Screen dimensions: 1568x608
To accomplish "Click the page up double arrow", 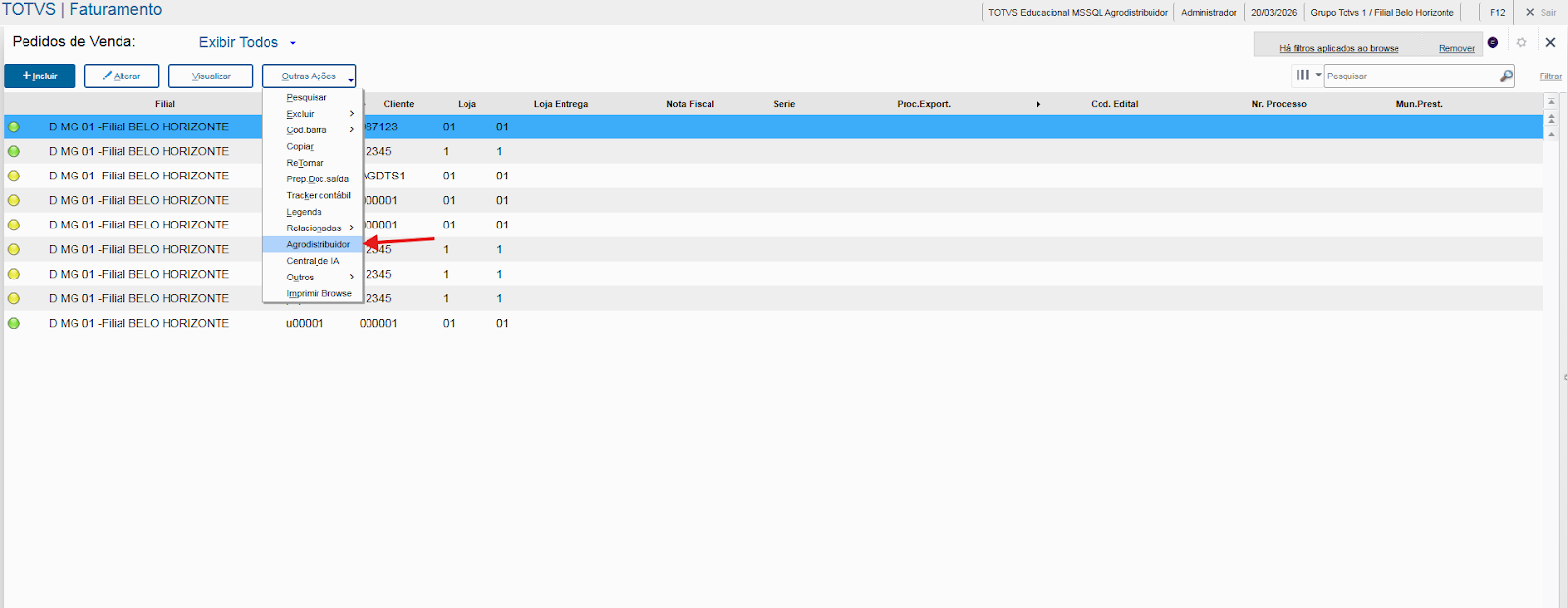I will (x=1551, y=118).
